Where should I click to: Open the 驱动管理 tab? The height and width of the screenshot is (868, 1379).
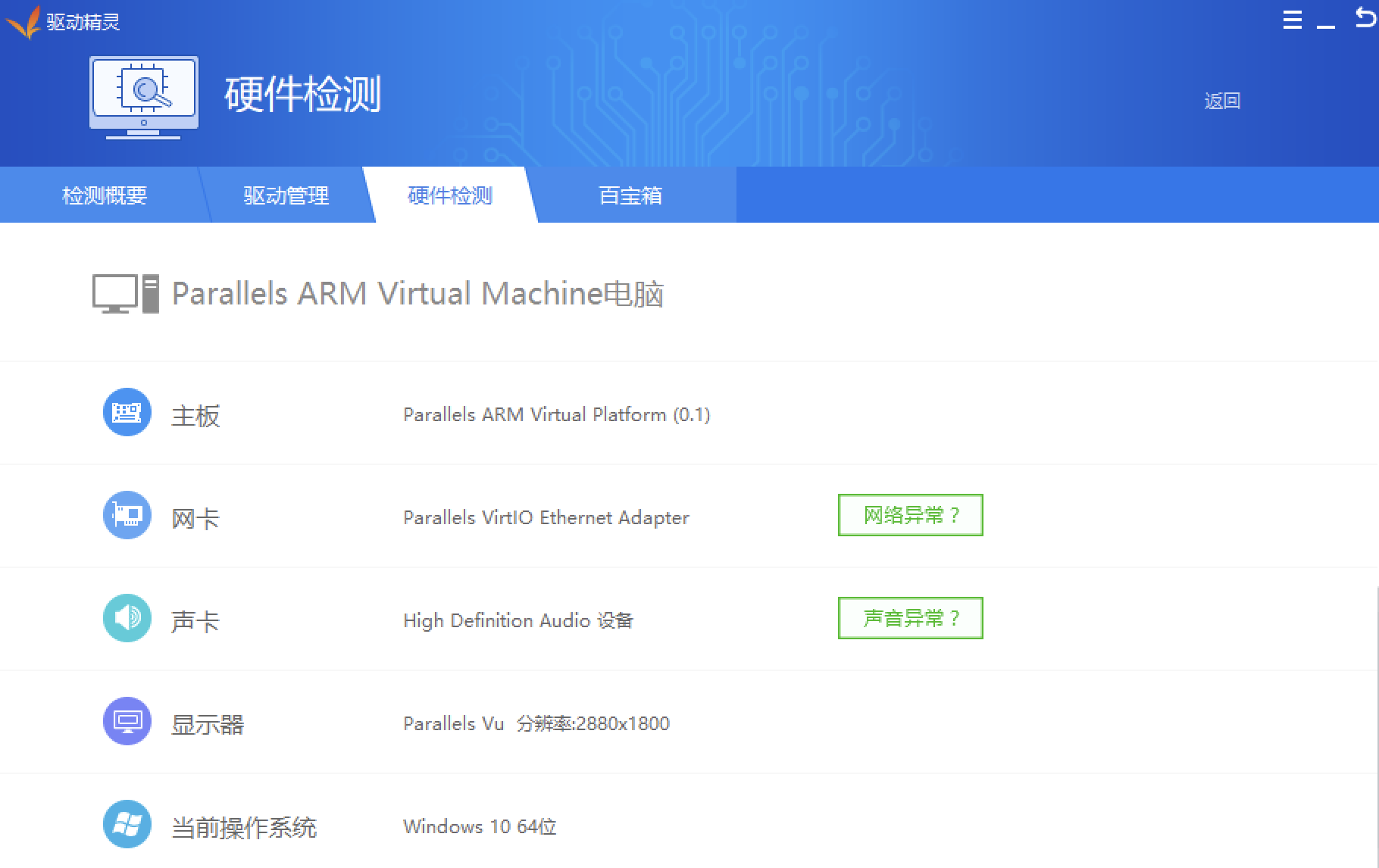pyautogui.click(x=286, y=195)
